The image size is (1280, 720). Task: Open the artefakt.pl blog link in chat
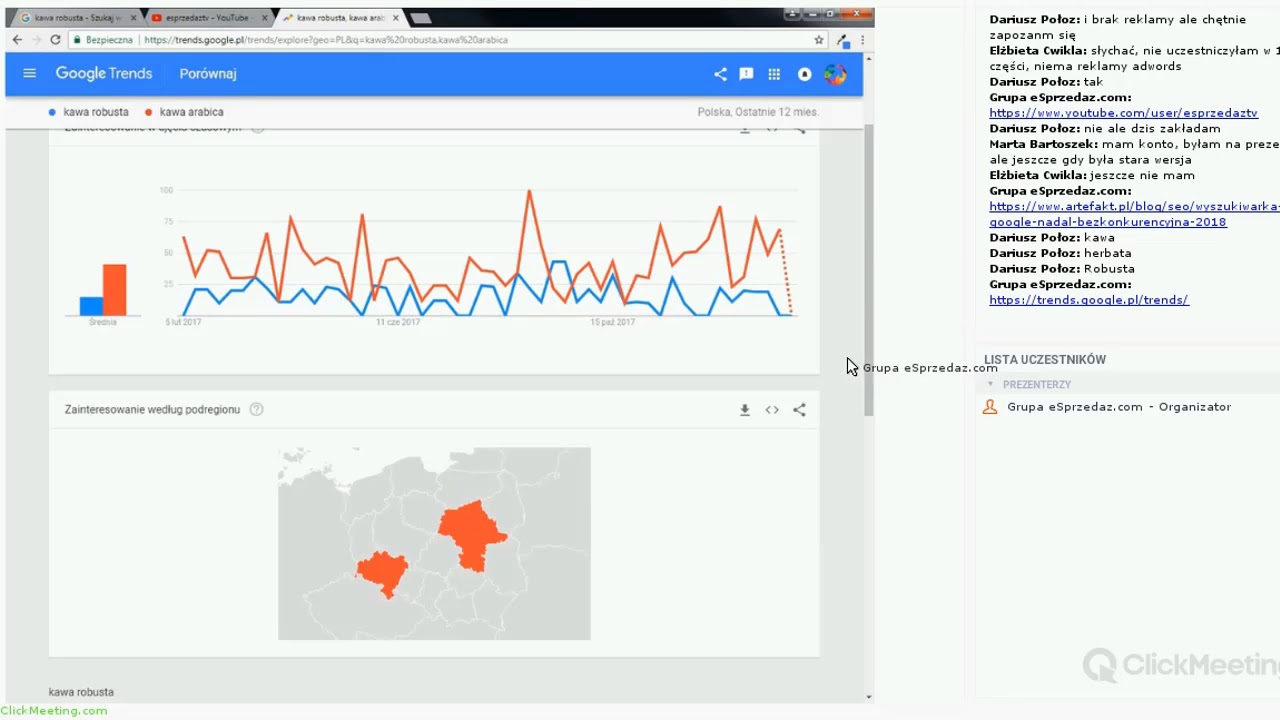[x=1134, y=214]
